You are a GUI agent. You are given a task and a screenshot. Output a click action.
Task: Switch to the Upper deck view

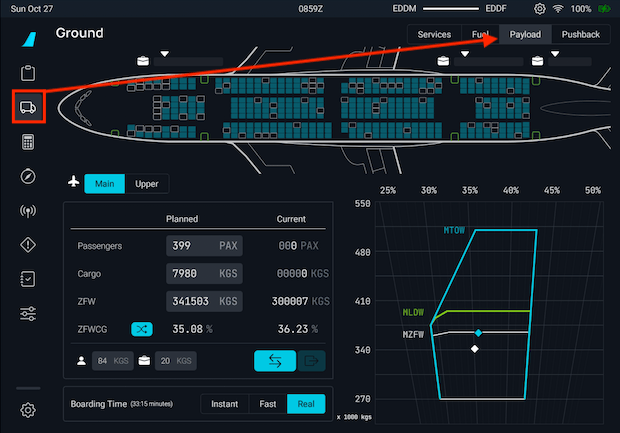147,183
